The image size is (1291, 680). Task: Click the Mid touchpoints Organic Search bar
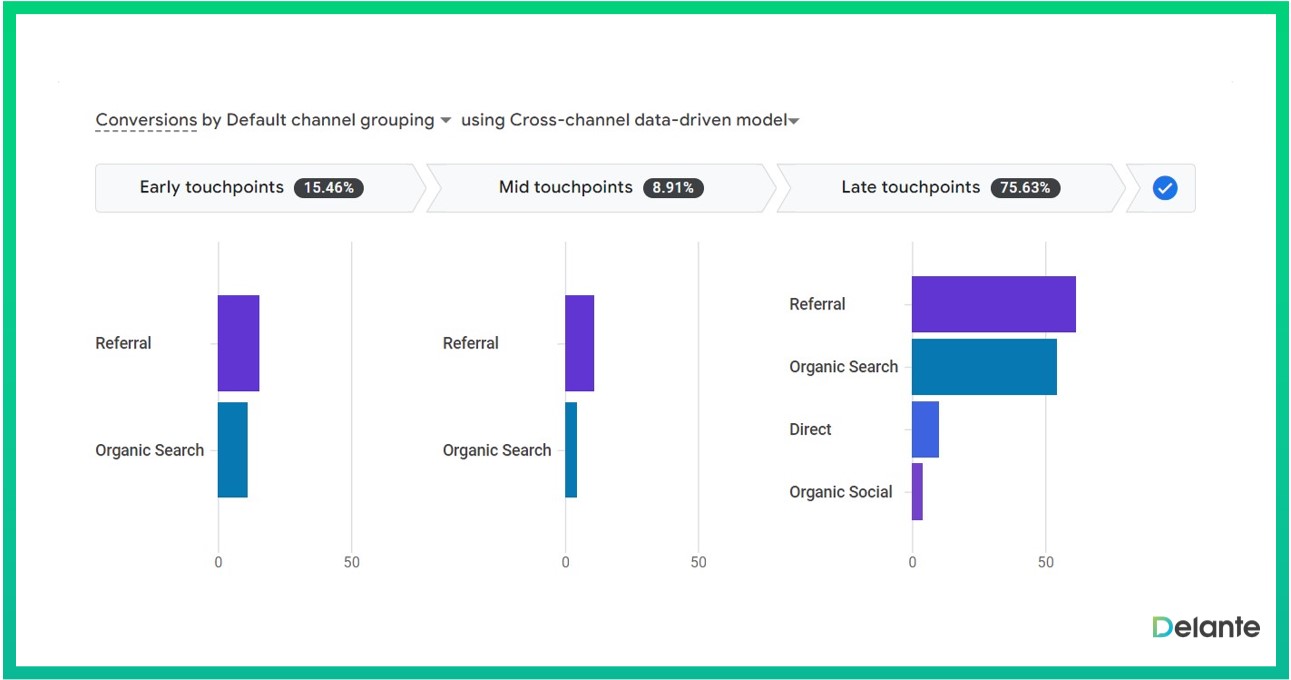(571, 450)
